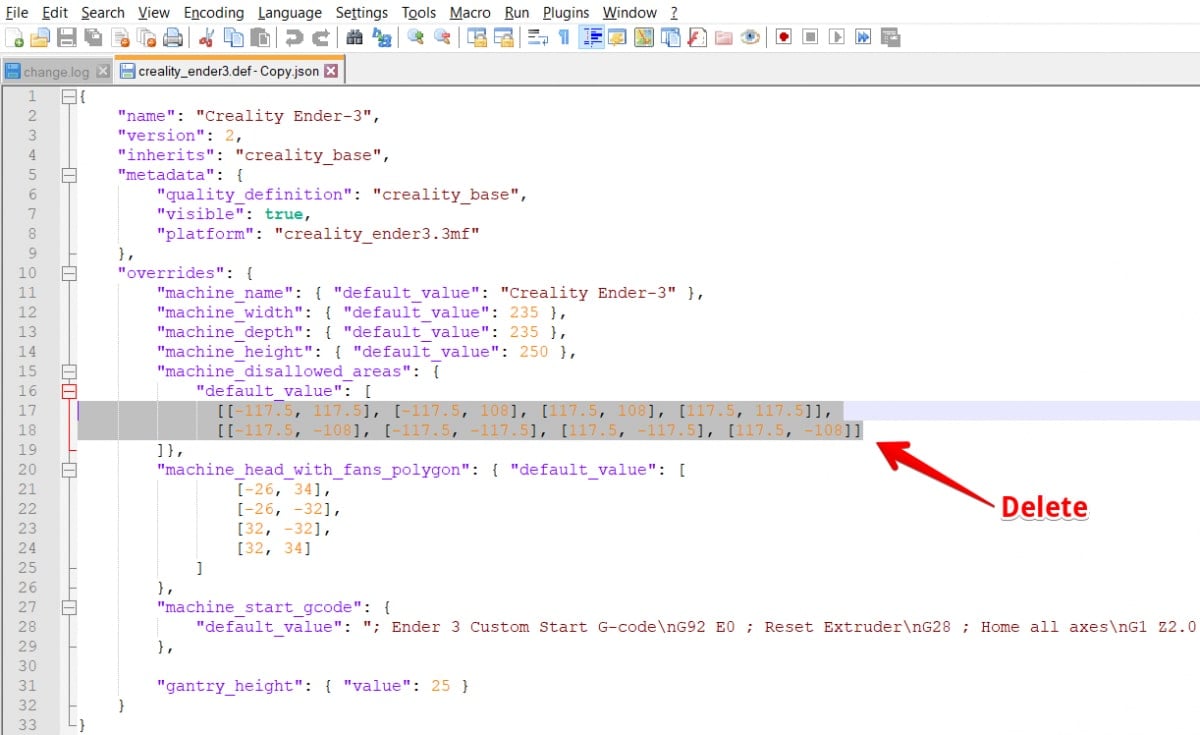This screenshot has height=735, width=1200.
Task: Open the ? help menu
Action: point(674,13)
